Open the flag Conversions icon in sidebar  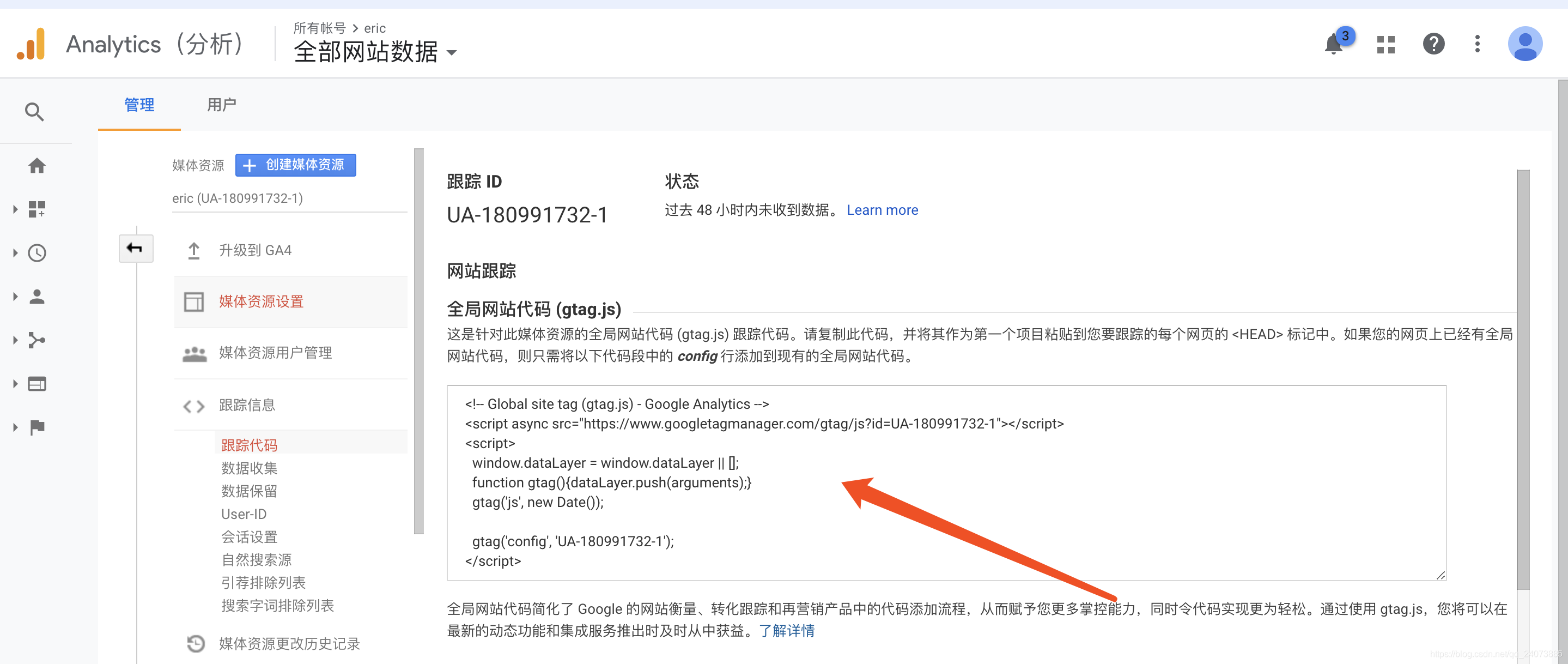point(37,427)
